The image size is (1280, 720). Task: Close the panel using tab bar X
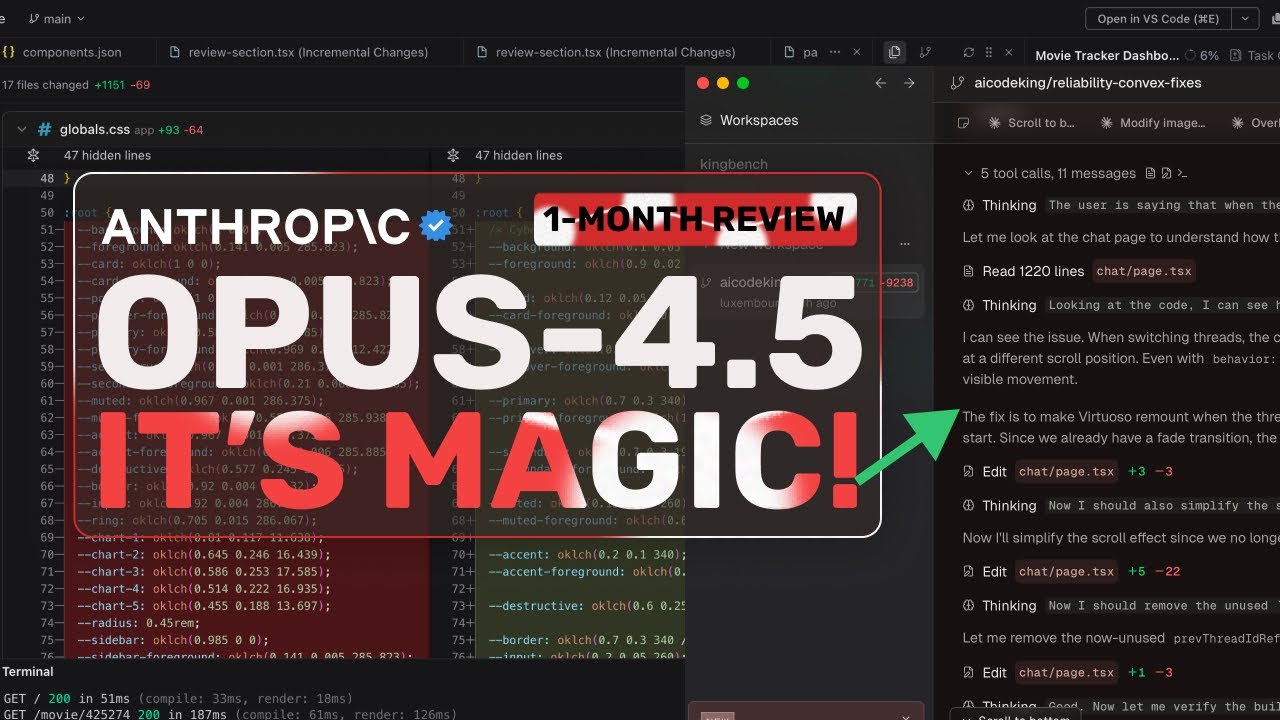click(1008, 52)
